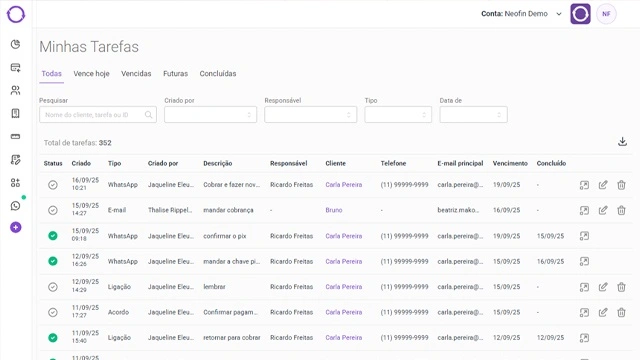The height and width of the screenshot is (360, 640).
Task: Toggle status of the 'confirmar o pix' task
Action: [x=53, y=236]
